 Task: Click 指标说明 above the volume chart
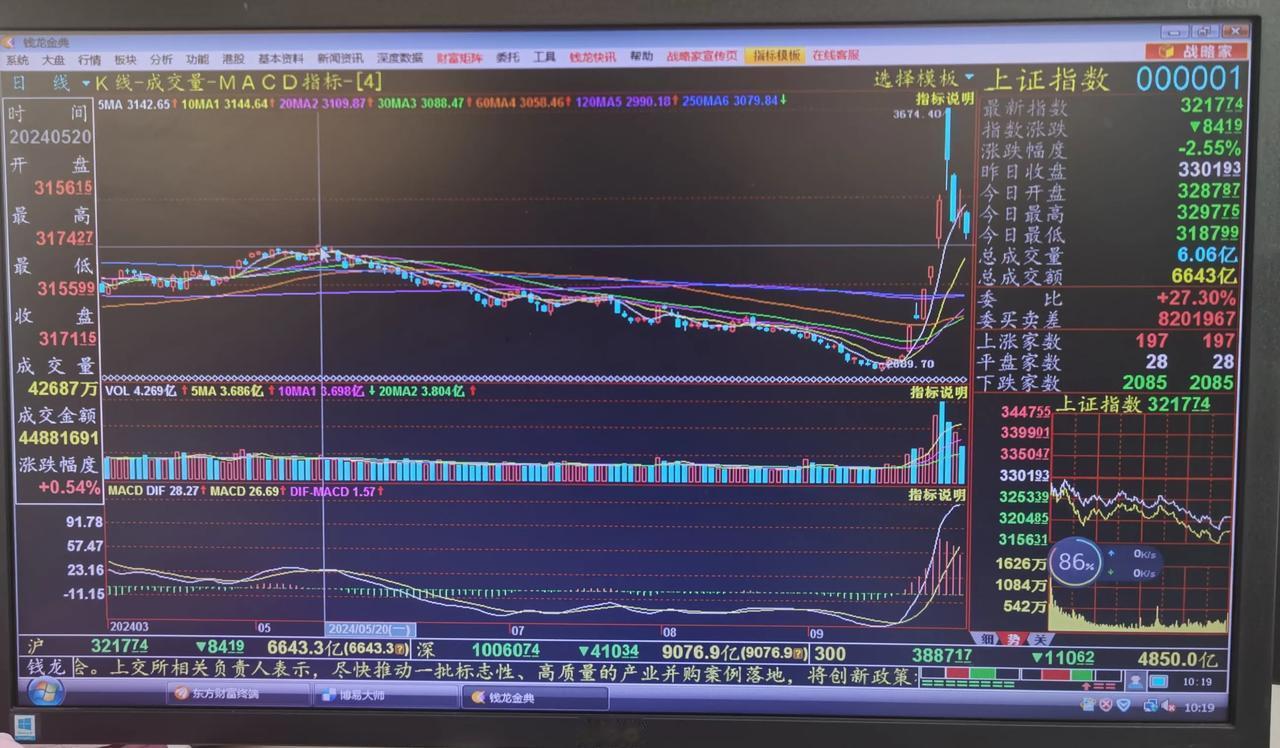(x=938, y=392)
